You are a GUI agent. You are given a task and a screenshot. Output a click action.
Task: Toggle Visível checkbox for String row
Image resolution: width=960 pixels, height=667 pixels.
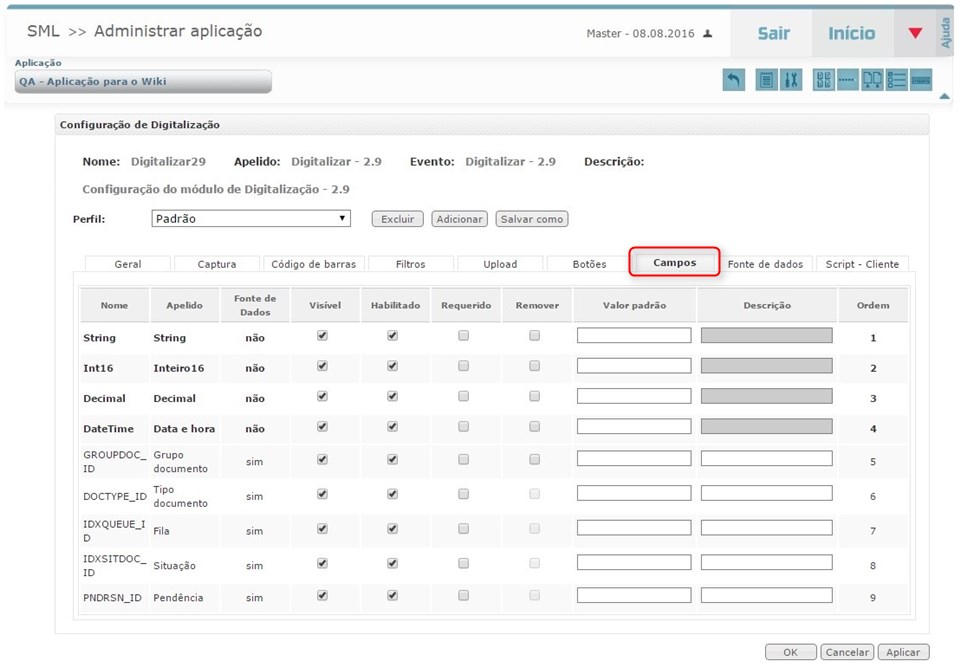pos(322,336)
